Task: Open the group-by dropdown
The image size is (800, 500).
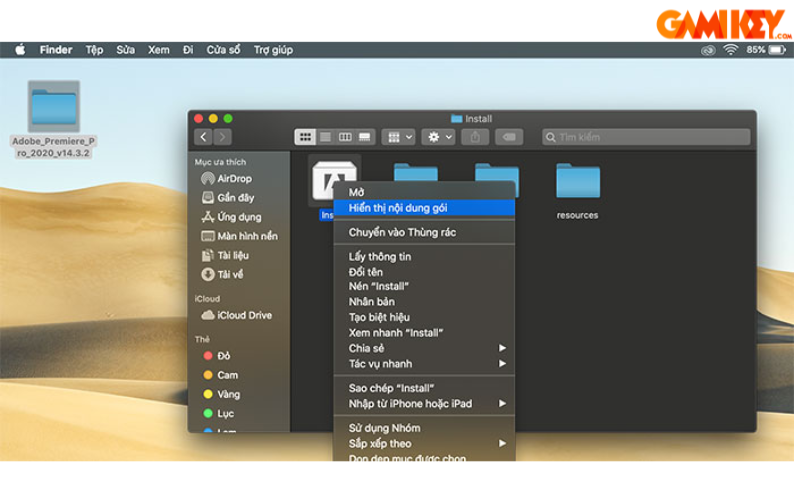Action: click(398, 137)
